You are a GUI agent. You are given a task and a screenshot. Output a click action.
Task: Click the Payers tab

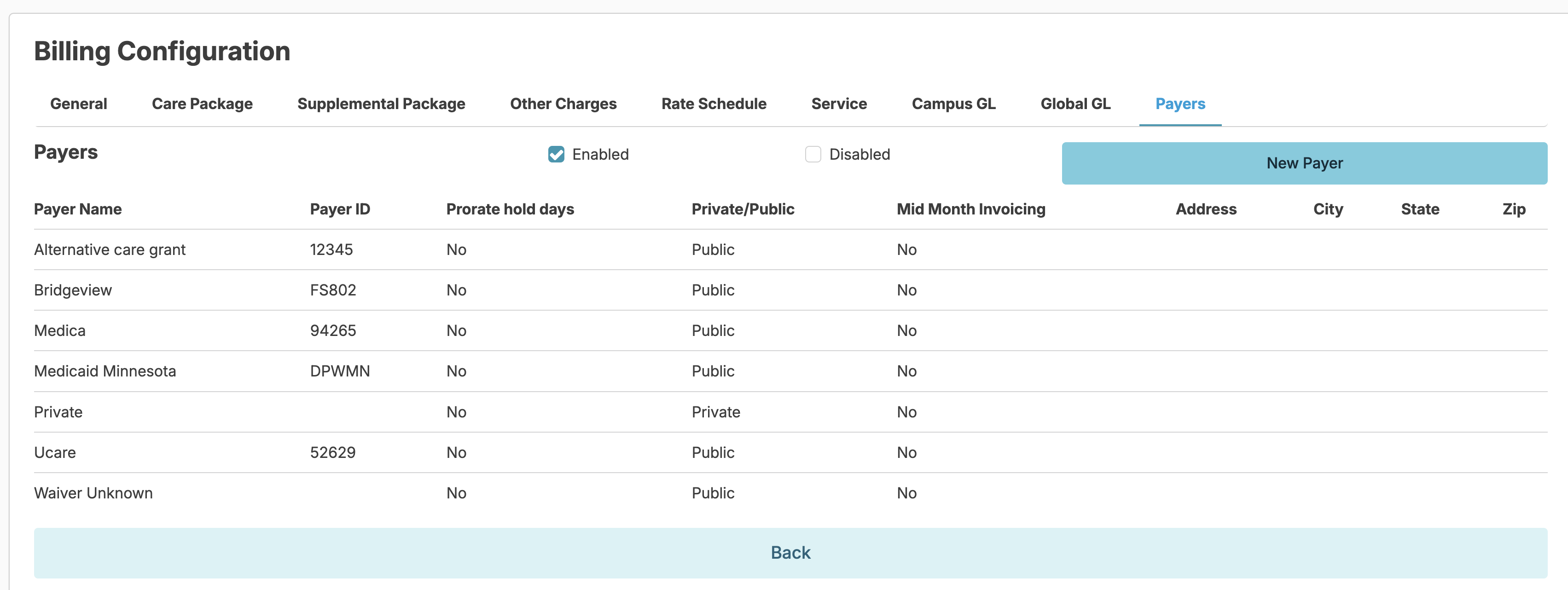1179,104
